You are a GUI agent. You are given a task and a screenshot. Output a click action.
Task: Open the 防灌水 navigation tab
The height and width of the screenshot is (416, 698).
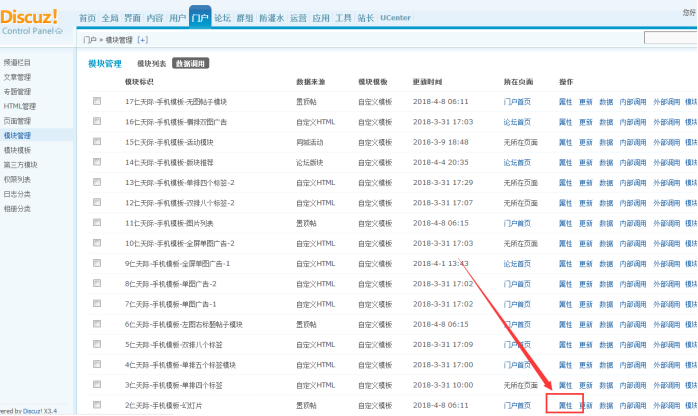click(x=272, y=18)
